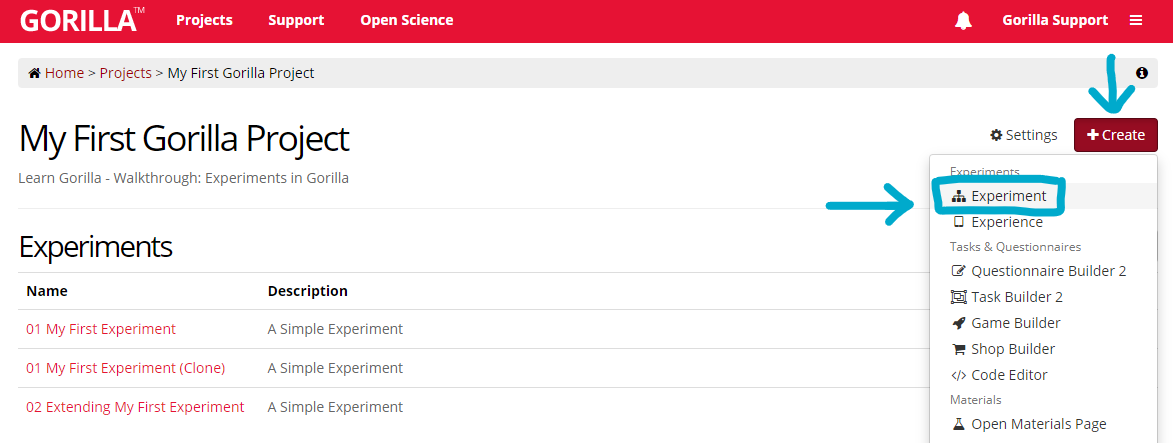
Task: Open the Support nav item
Action: [x=296, y=20]
